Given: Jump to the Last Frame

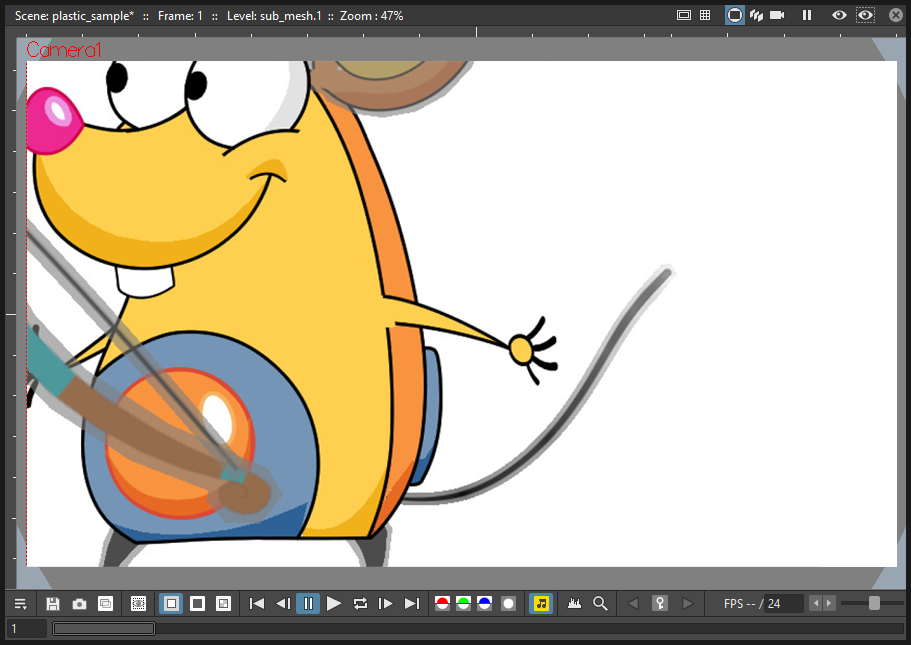Looking at the screenshot, I should [x=412, y=604].
